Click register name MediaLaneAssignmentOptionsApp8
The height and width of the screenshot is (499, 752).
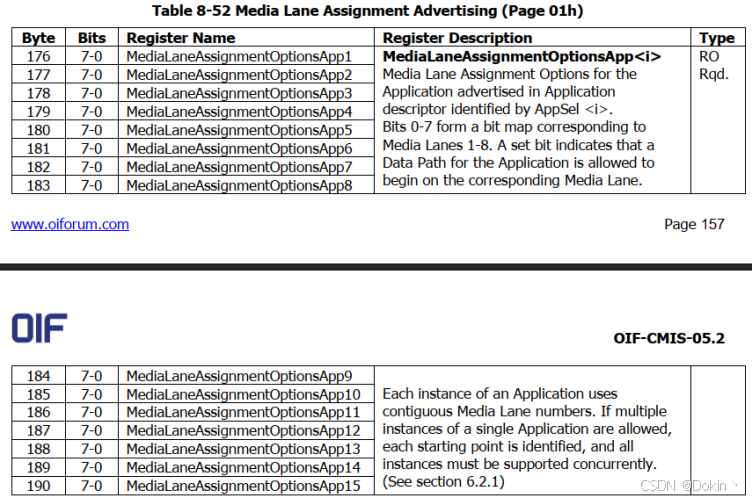239,186
